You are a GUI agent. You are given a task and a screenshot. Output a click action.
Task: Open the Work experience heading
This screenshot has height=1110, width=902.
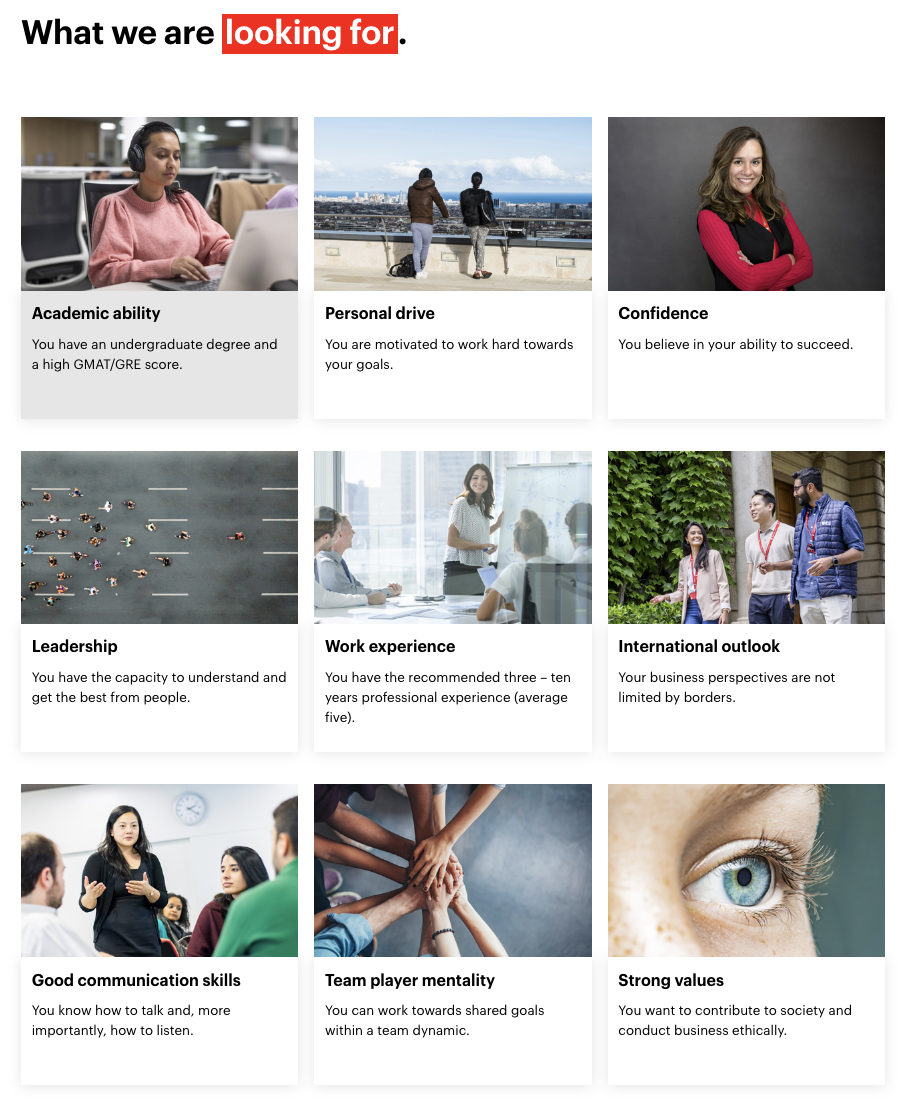click(x=390, y=646)
